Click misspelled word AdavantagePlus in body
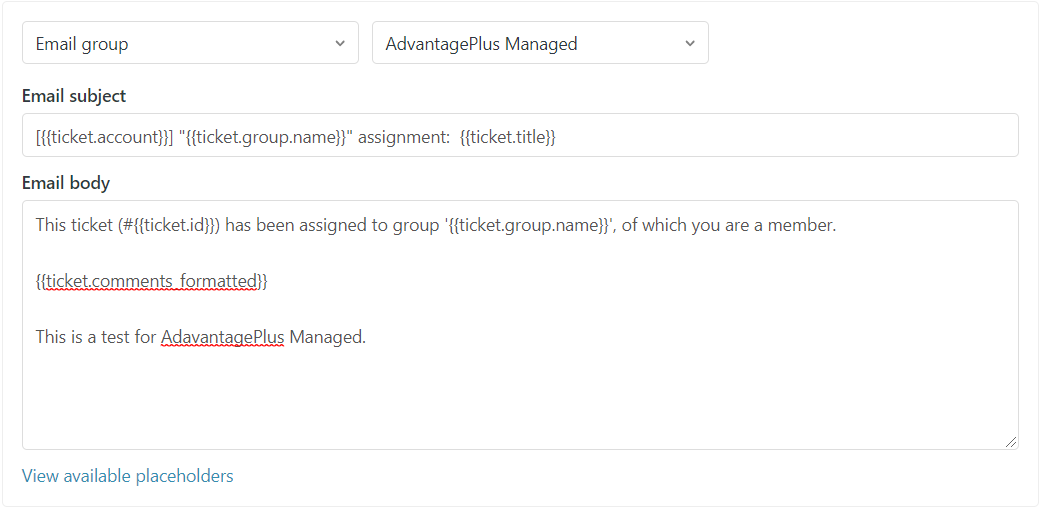This screenshot has height=507, width=1046. tap(223, 337)
